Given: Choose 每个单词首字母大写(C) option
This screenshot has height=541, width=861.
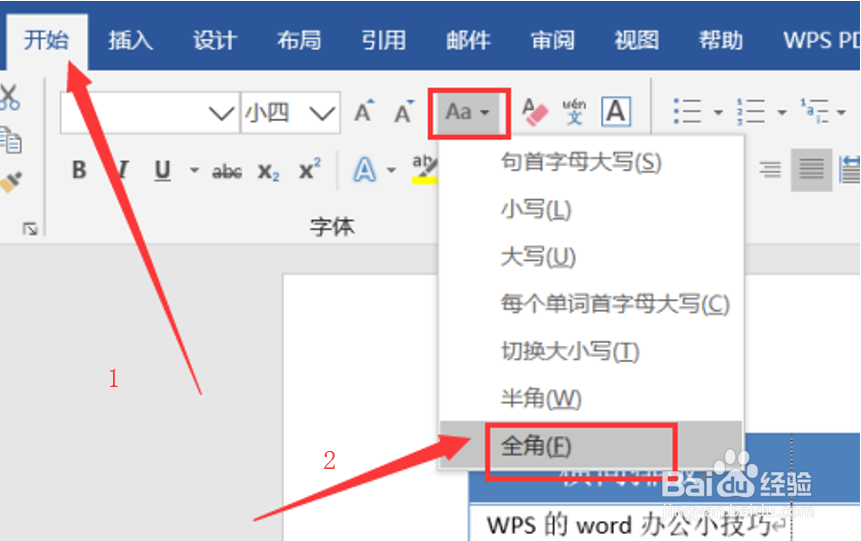Looking at the screenshot, I should tap(591, 304).
